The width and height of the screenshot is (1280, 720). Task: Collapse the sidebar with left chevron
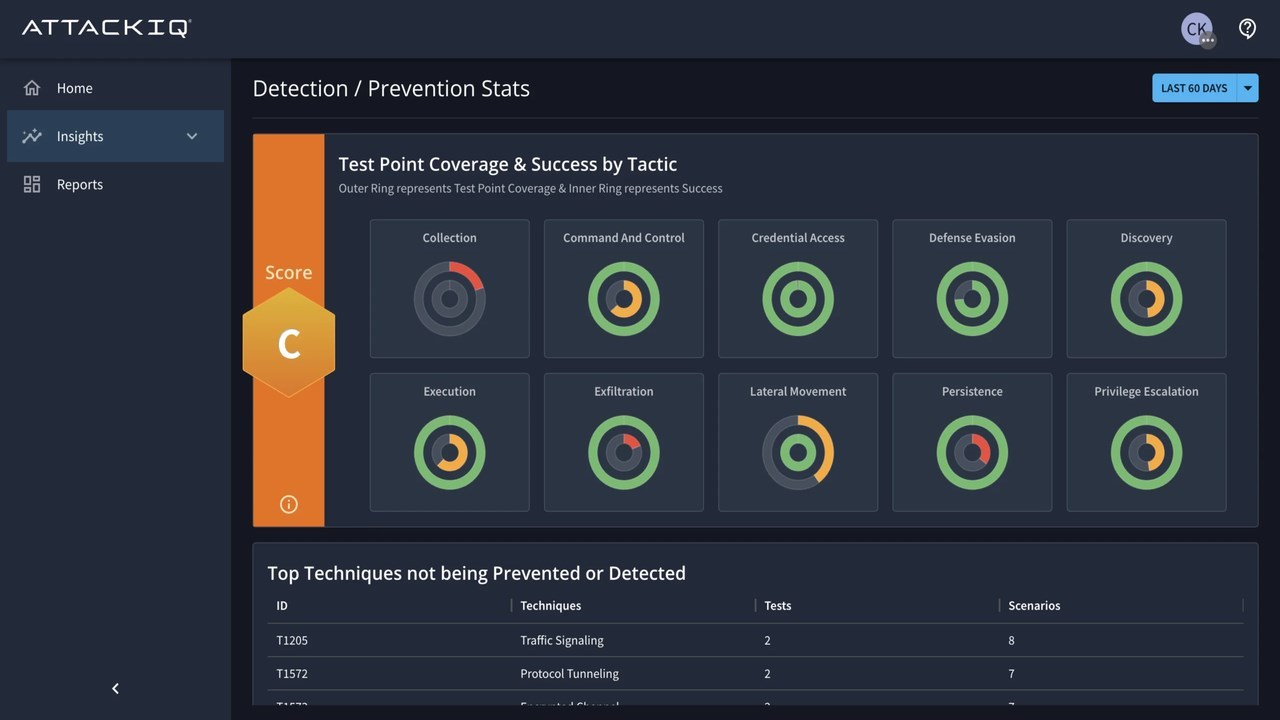coord(115,688)
